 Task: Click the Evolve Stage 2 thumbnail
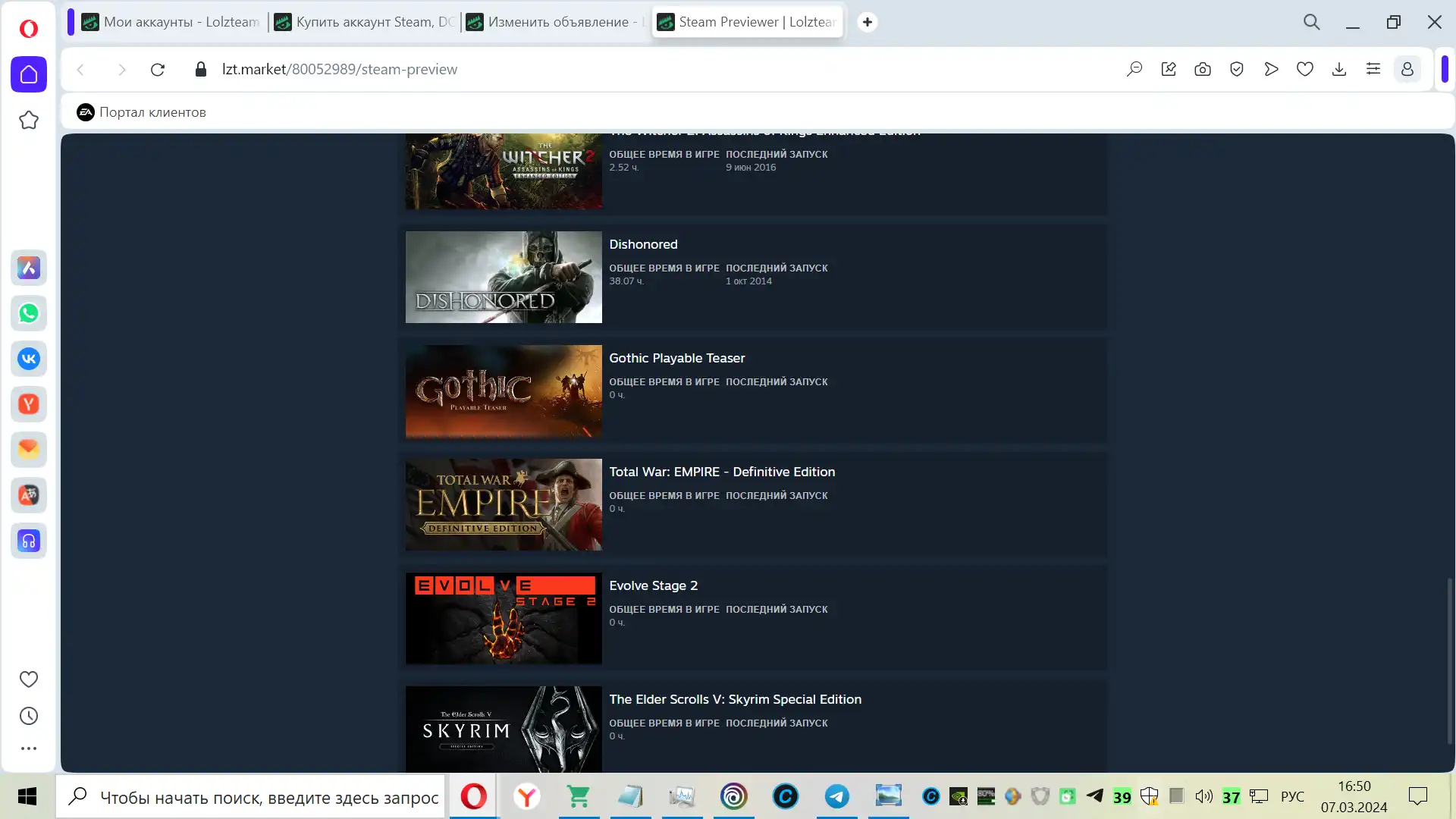point(504,618)
